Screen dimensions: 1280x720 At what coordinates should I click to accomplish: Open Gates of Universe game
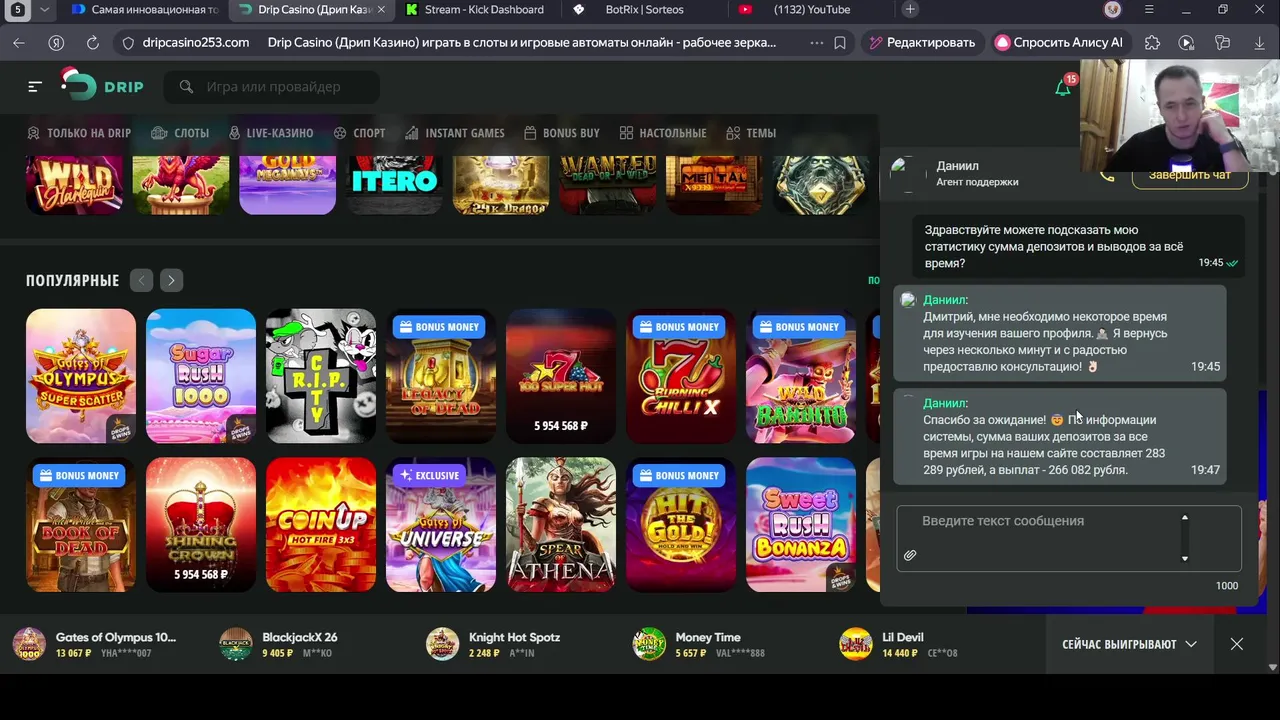[x=441, y=525]
